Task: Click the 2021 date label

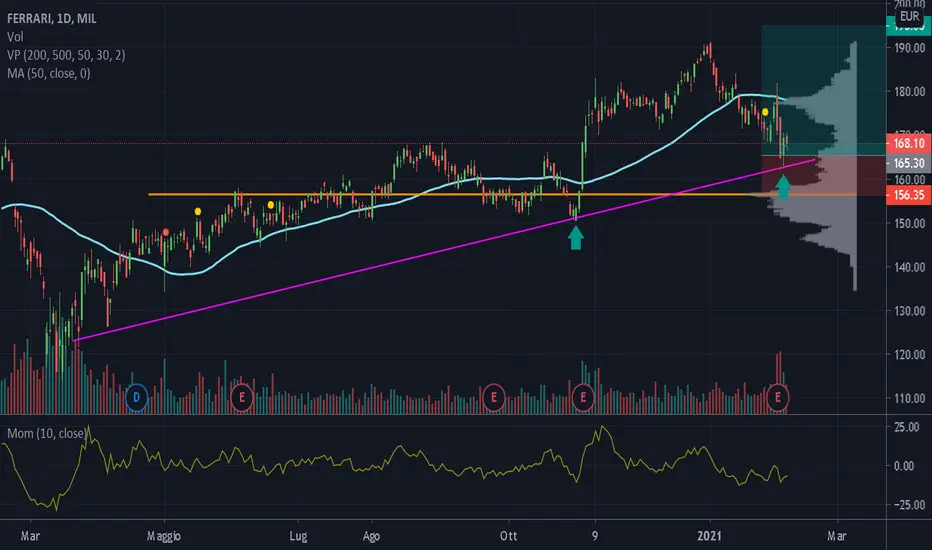Action: pyautogui.click(x=709, y=536)
